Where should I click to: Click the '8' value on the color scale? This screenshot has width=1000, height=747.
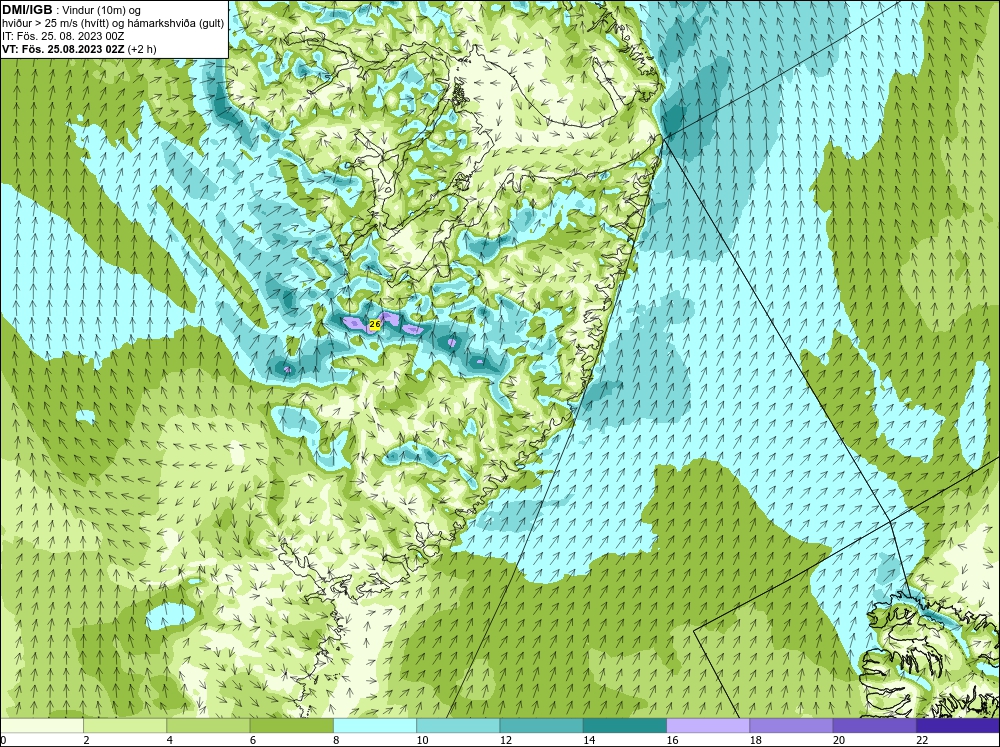tap(336, 741)
